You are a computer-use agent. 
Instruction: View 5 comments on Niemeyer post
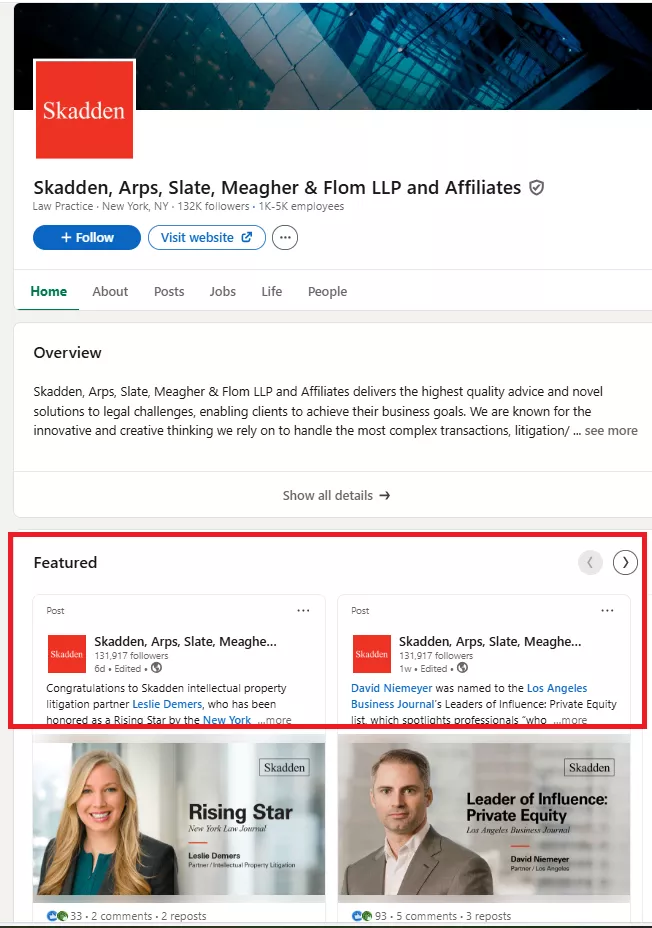[x=427, y=916]
